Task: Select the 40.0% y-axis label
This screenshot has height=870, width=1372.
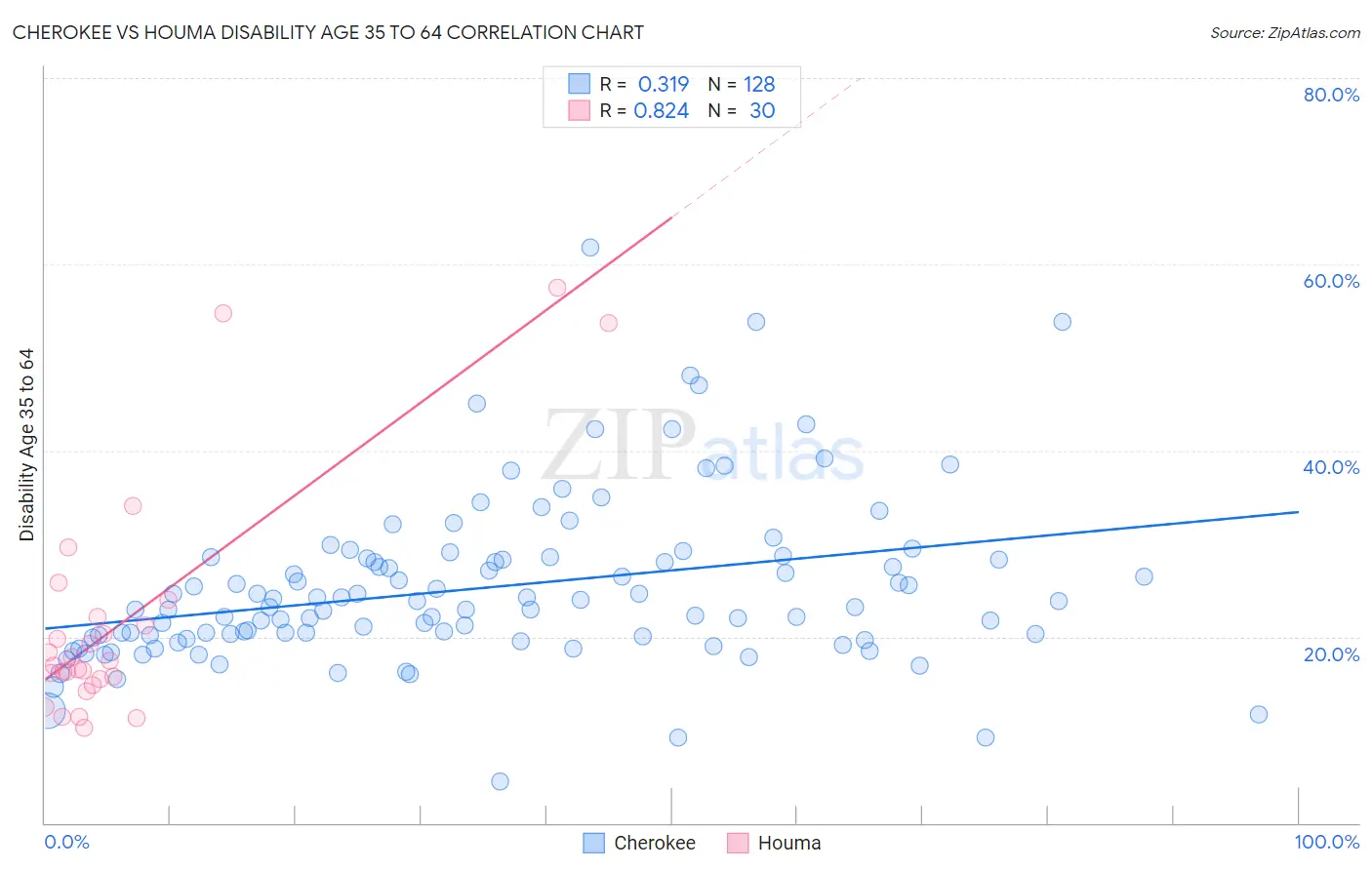Action: [1331, 467]
